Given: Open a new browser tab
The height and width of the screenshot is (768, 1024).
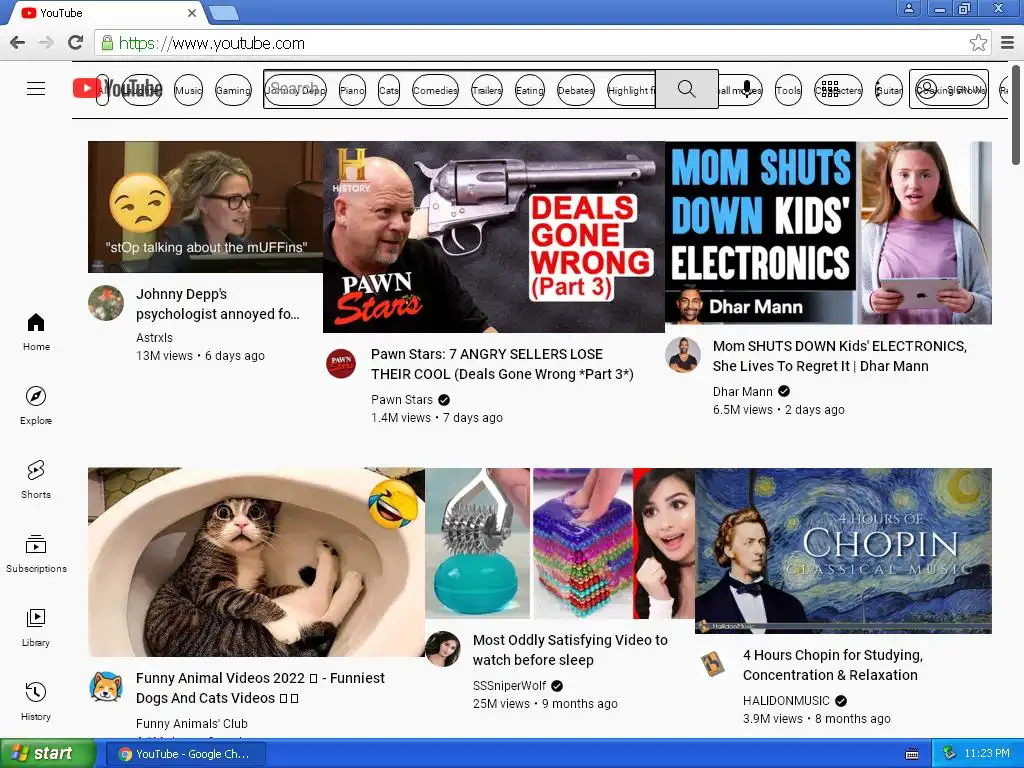Looking at the screenshot, I should click(x=224, y=13).
